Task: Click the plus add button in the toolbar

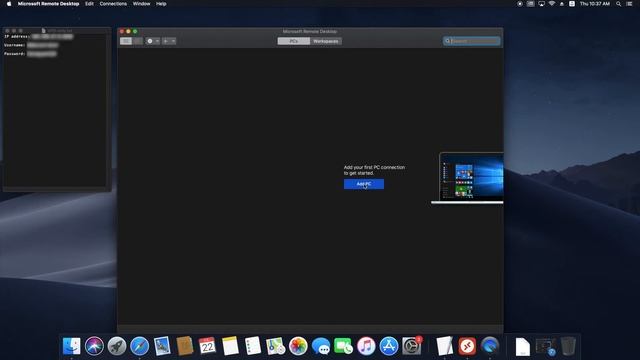Action: (x=166, y=41)
